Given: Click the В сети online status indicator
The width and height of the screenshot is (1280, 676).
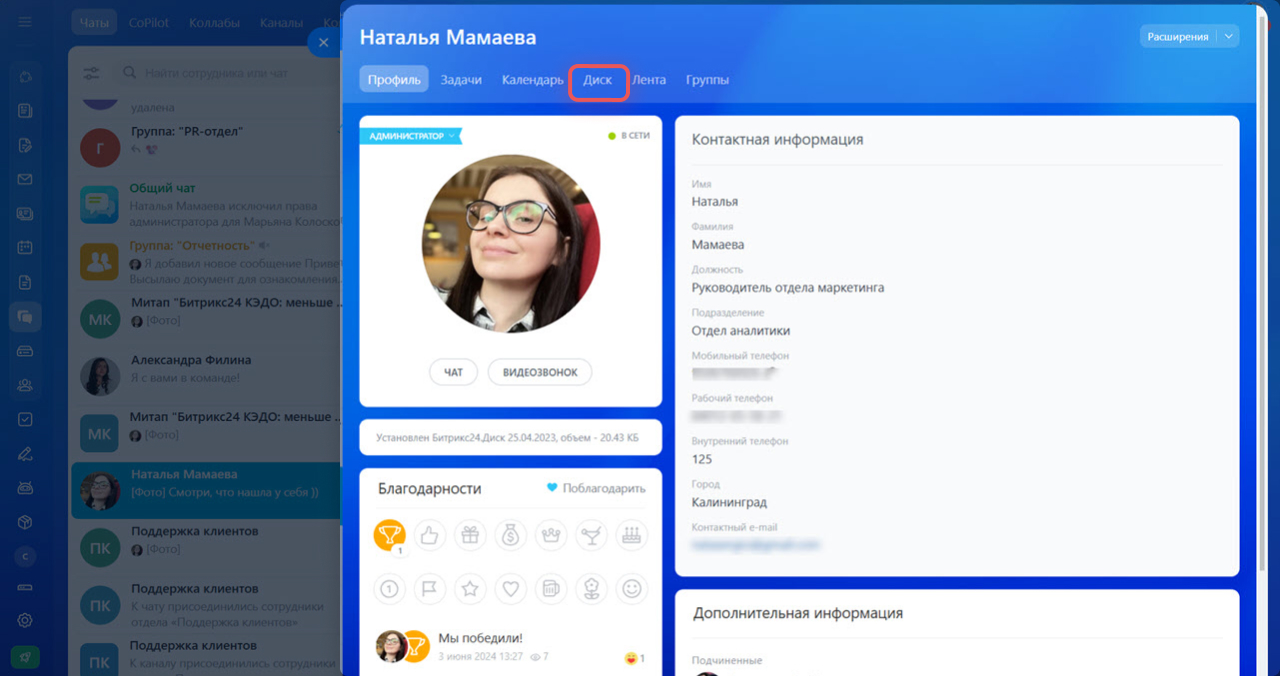Looking at the screenshot, I should tap(629, 135).
